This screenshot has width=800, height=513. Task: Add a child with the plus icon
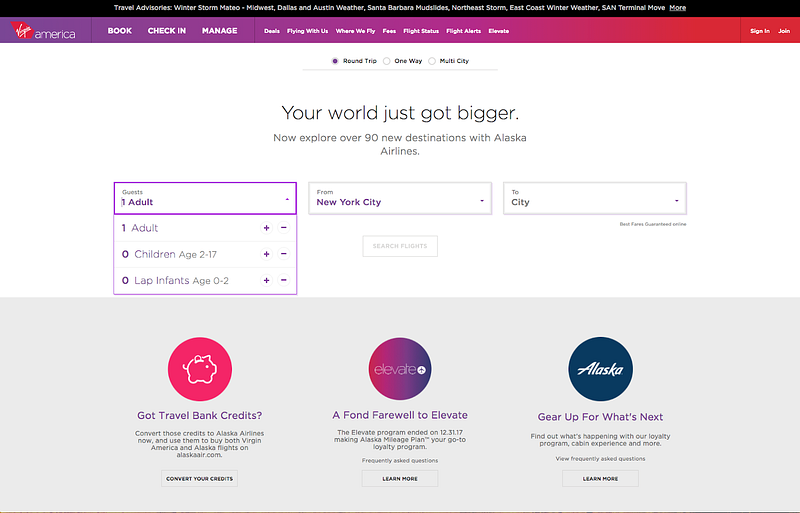coord(266,254)
